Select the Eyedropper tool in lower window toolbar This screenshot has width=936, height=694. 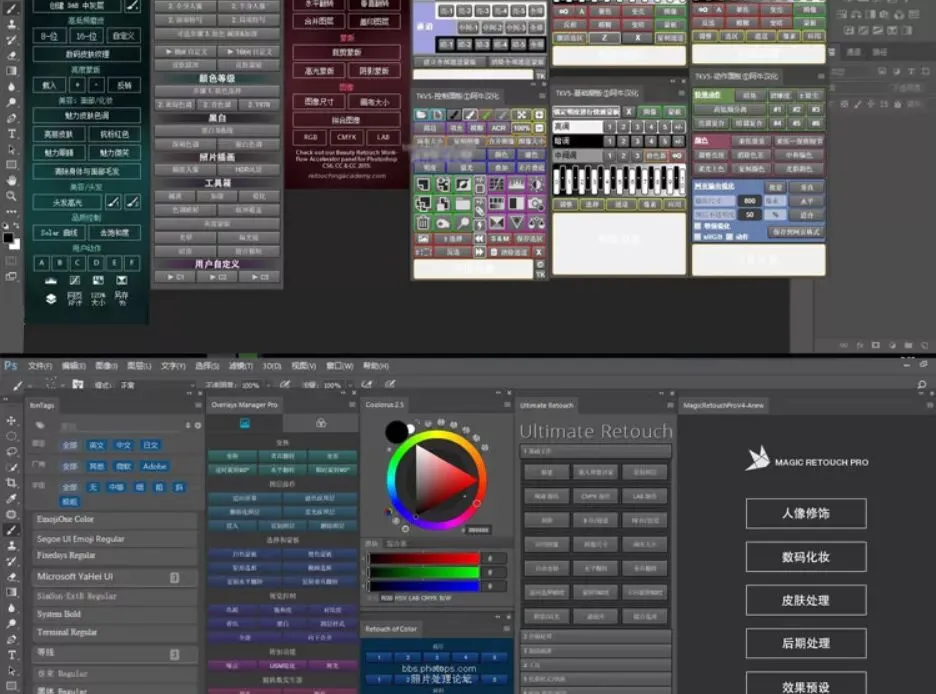click(11, 498)
